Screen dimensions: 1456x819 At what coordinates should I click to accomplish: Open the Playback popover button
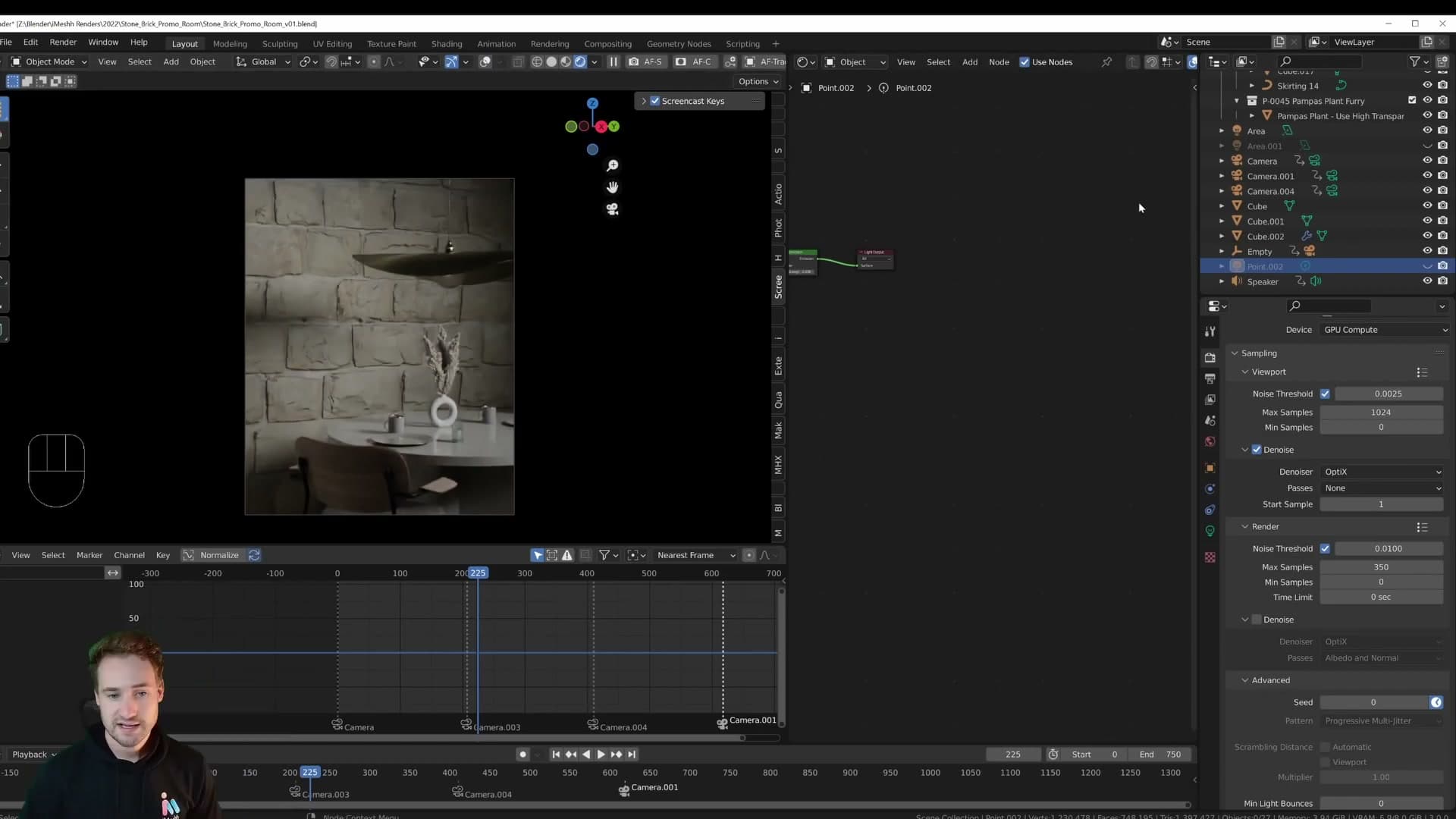34,755
